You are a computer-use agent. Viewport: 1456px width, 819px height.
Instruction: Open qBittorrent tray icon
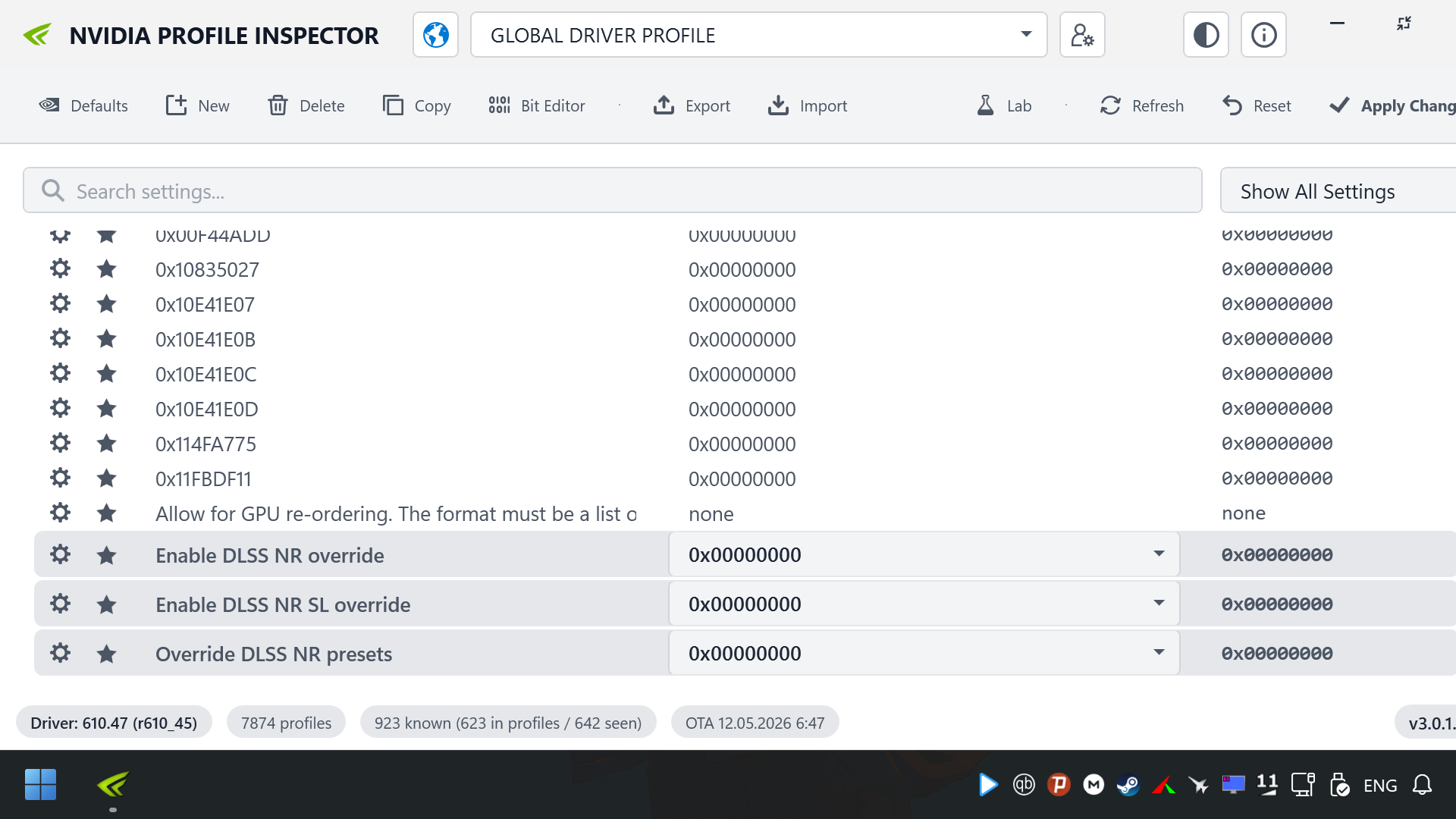click(1023, 785)
